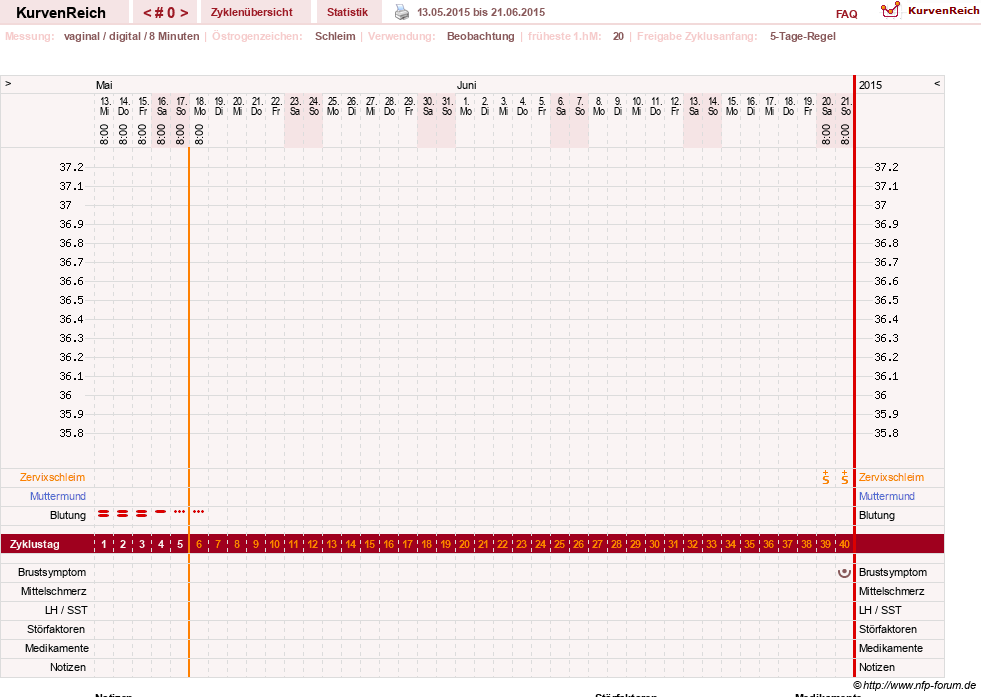Screen dimensions: 981x697
Task: Open the KurvenReich link at top right
Action: tap(943, 11)
